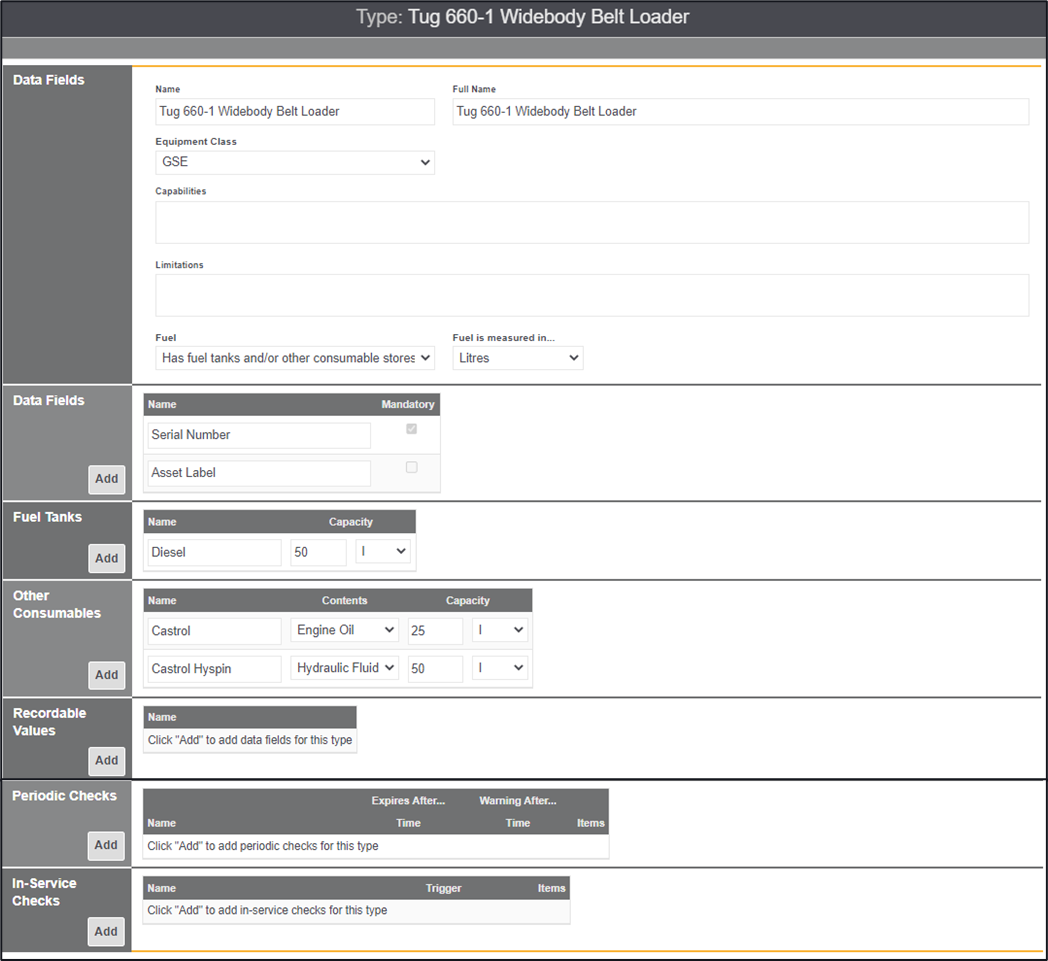This screenshot has width=1048, height=961.
Task: Open the Equipment Class dropdown
Action: pos(295,162)
